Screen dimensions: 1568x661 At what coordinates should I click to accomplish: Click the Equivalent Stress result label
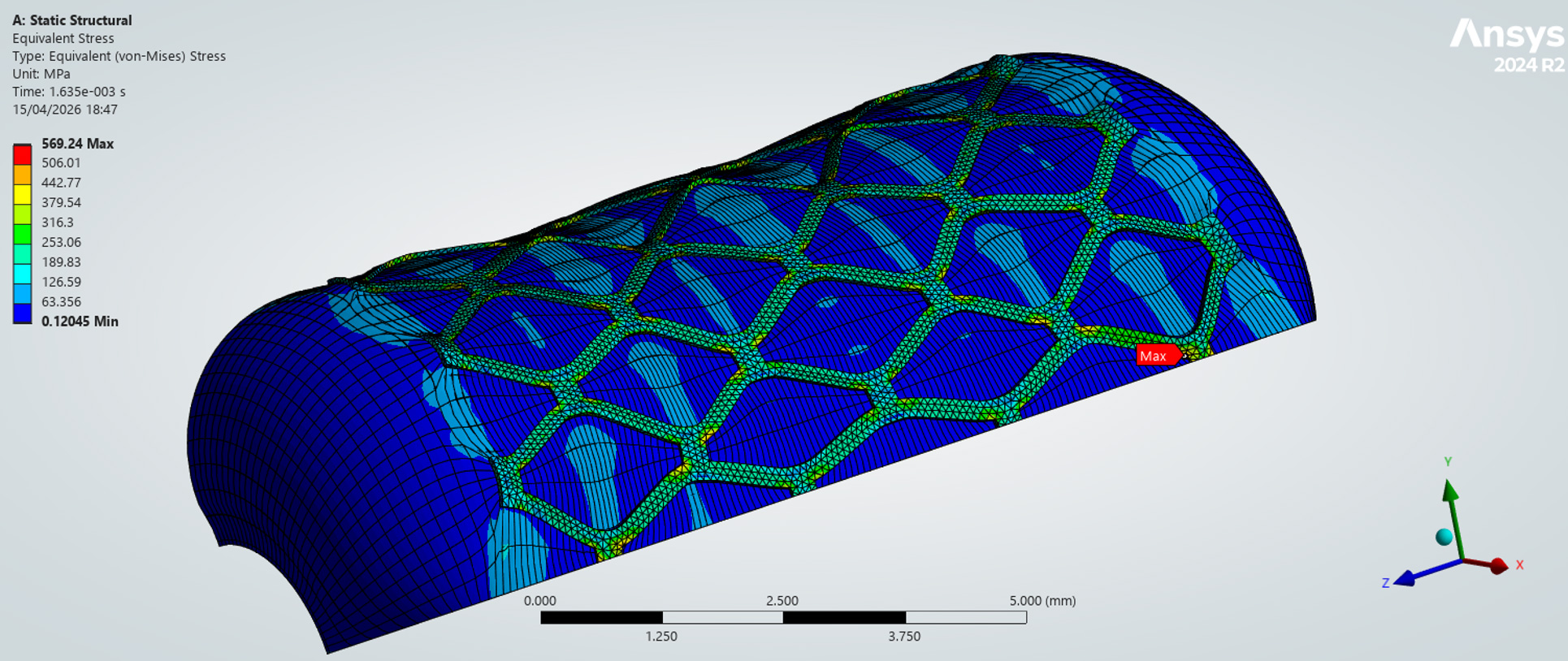pyautogui.click(x=63, y=38)
